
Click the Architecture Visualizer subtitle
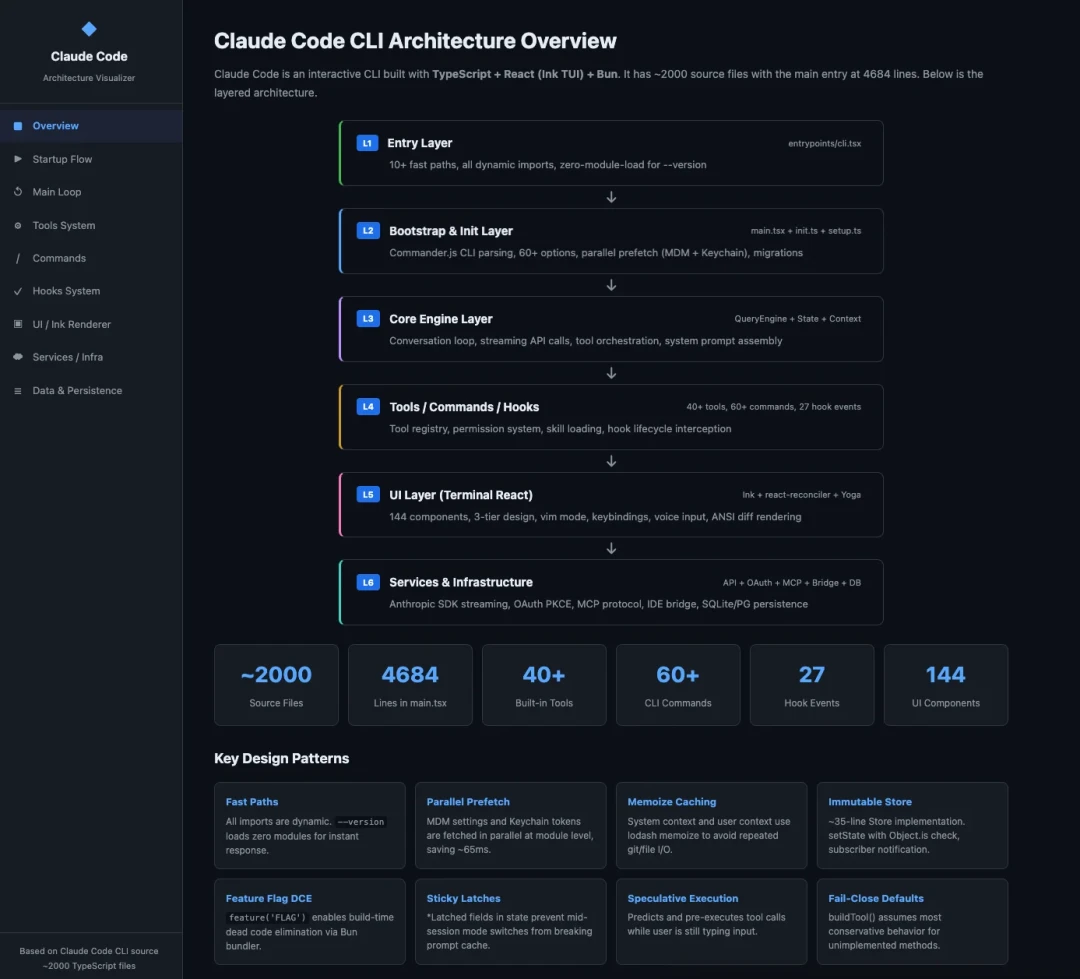click(x=89, y=78)
